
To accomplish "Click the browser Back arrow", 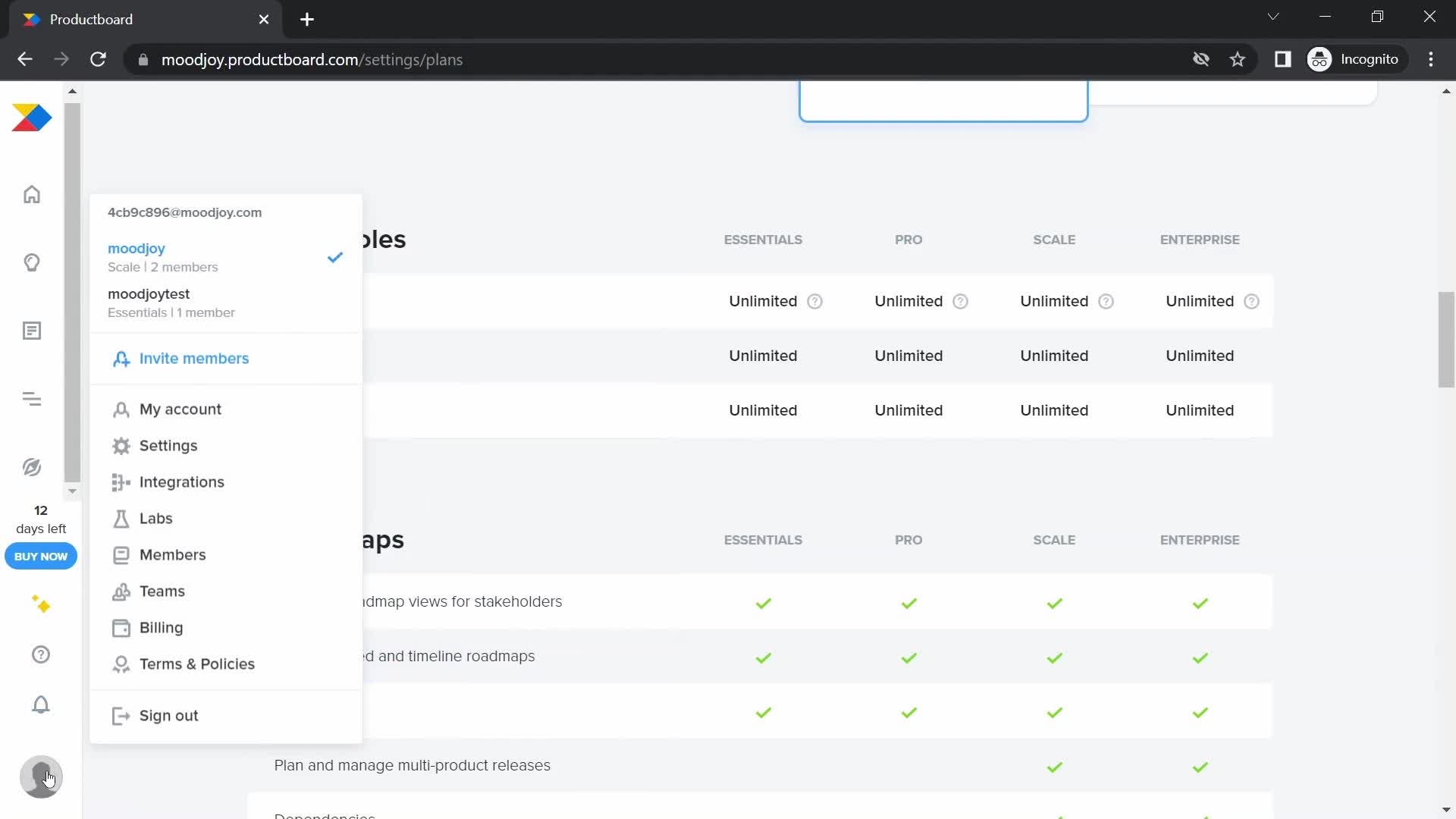I will tap(25, 59).
